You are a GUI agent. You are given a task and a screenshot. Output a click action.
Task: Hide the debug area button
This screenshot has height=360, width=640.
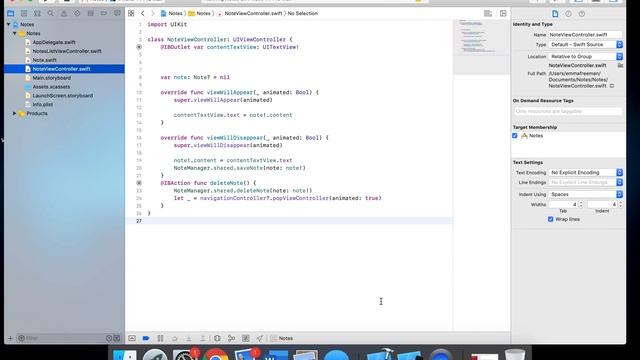pos(132,338)
